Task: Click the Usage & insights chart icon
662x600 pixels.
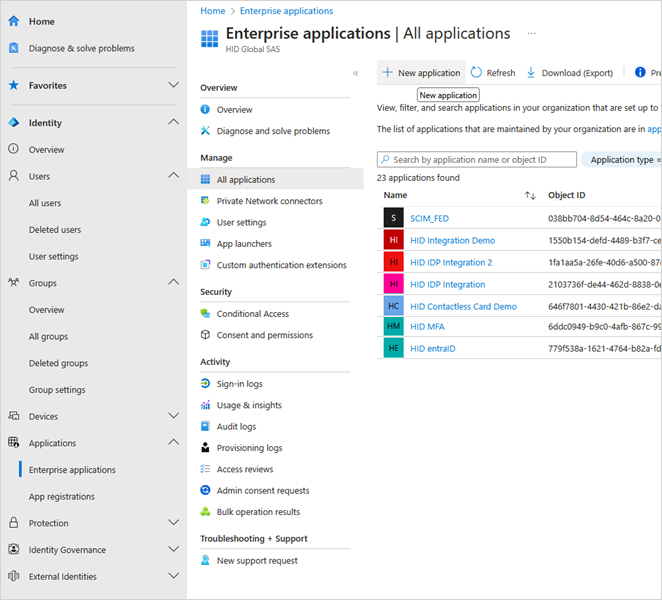Action: (x=205, y=405)
